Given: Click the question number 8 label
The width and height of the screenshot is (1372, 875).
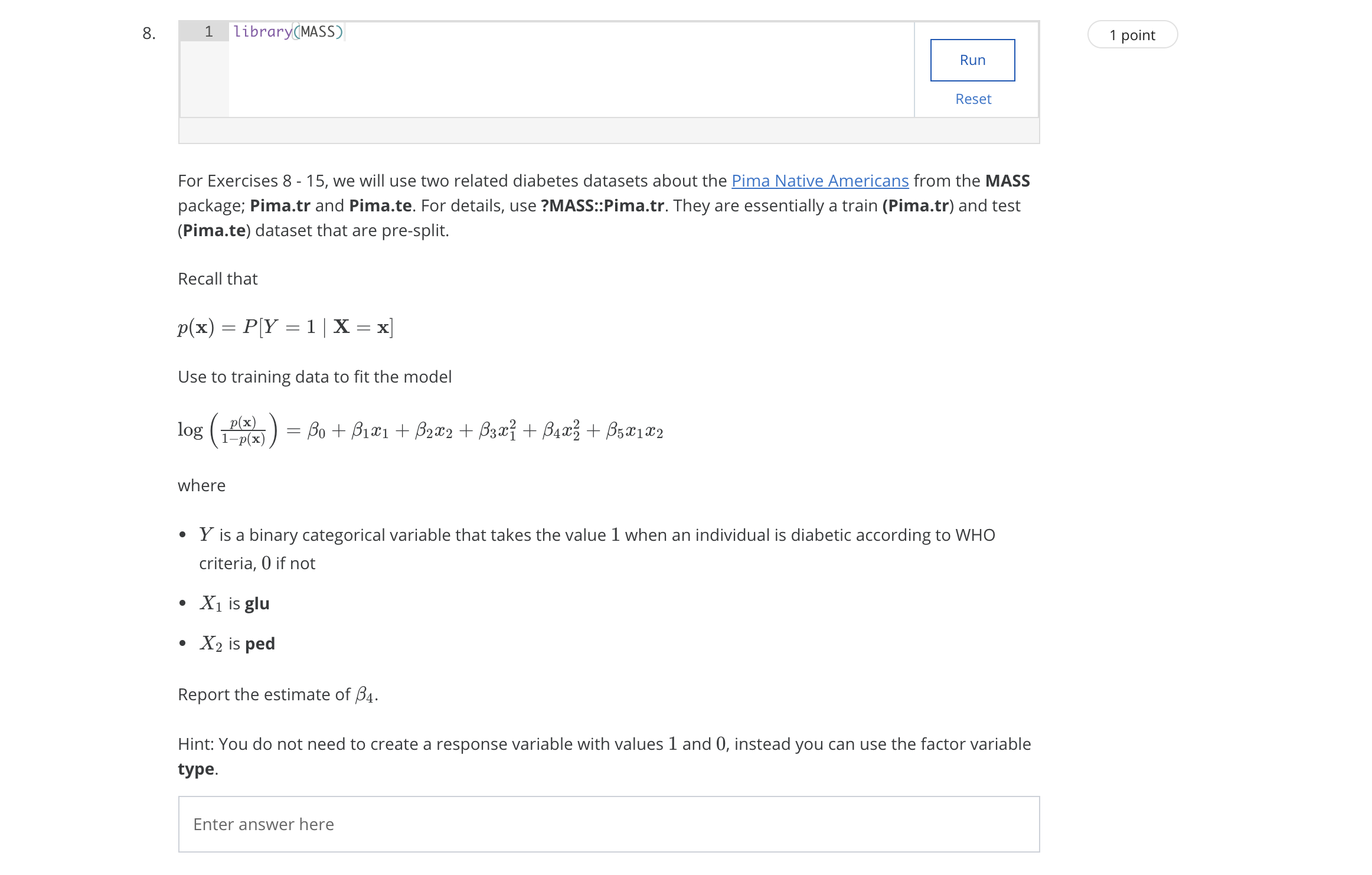Looking at the screenshot, I should coord(148,34).
